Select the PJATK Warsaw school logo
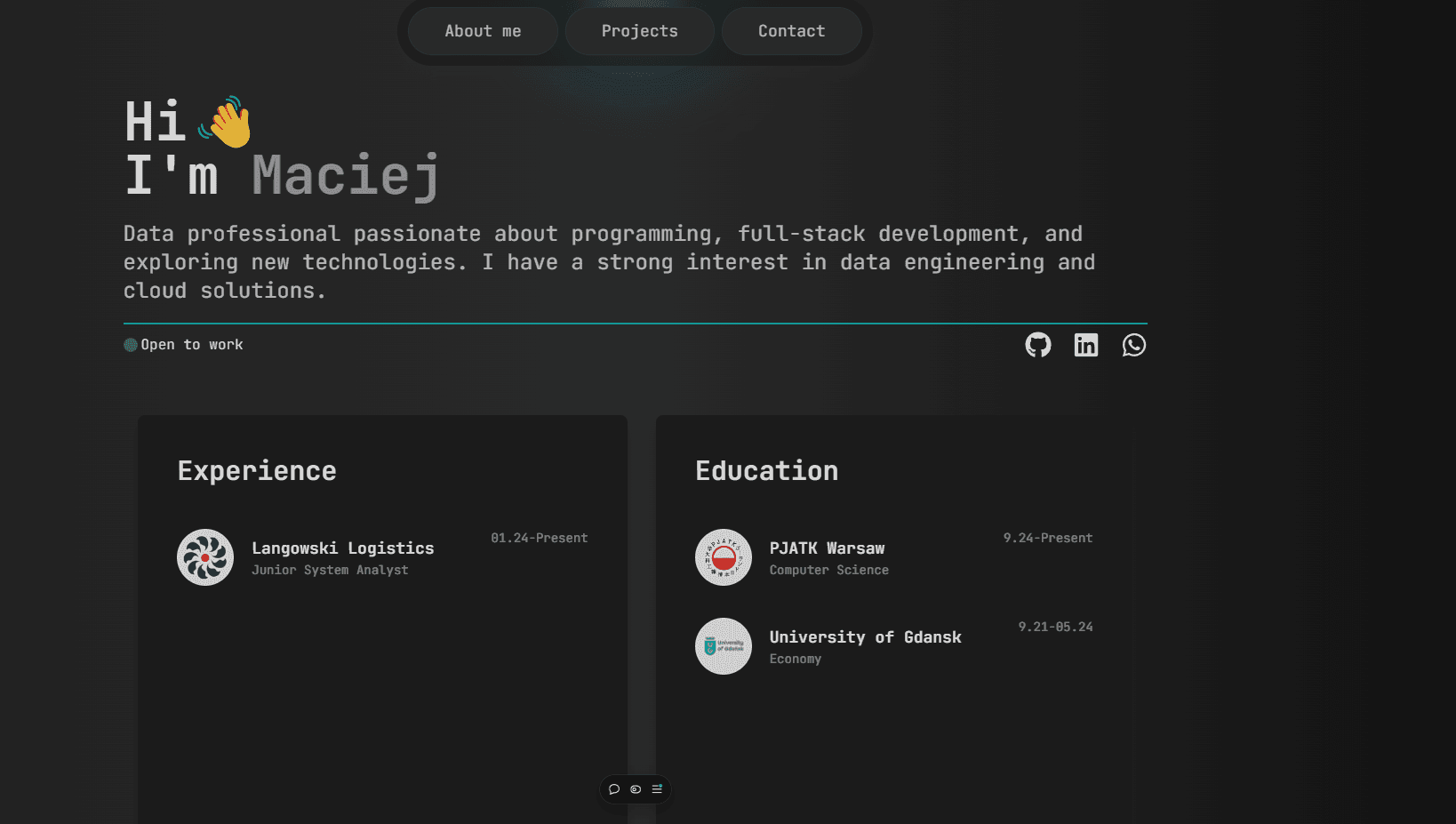 point(723,557)
